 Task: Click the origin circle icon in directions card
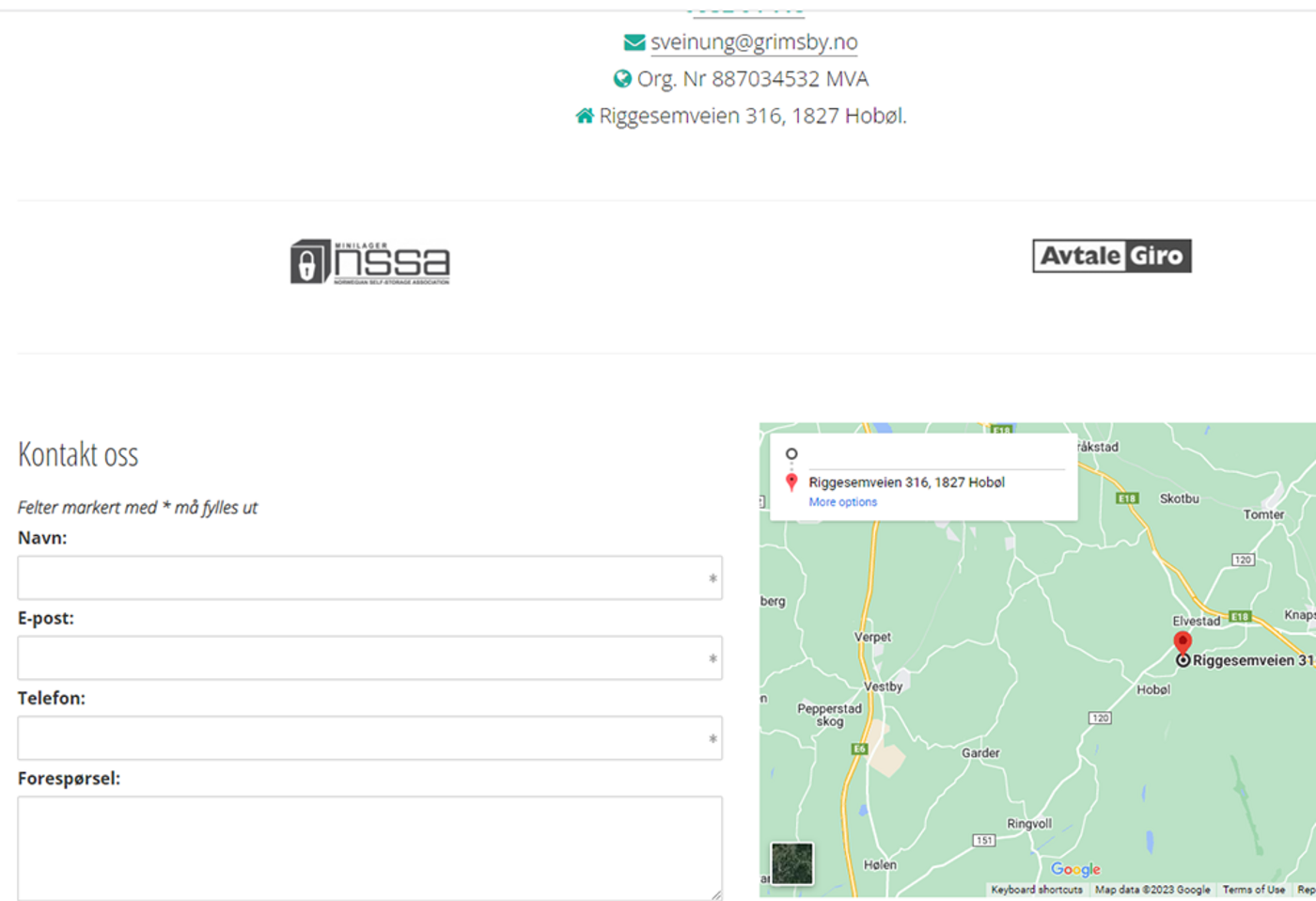(x=791, y=454)
